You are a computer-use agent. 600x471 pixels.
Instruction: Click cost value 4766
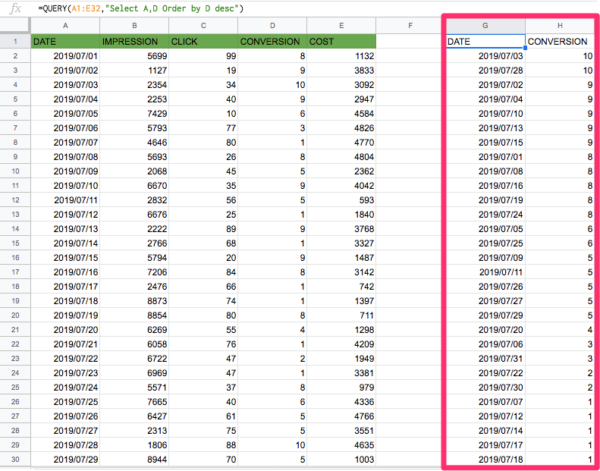(341, 416)
